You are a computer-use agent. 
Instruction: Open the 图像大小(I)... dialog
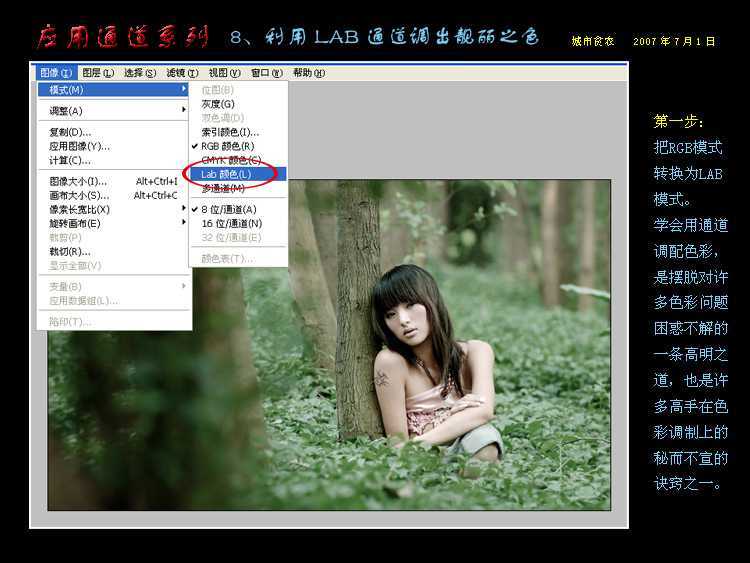pyautogui.click(x=113, y=181)
